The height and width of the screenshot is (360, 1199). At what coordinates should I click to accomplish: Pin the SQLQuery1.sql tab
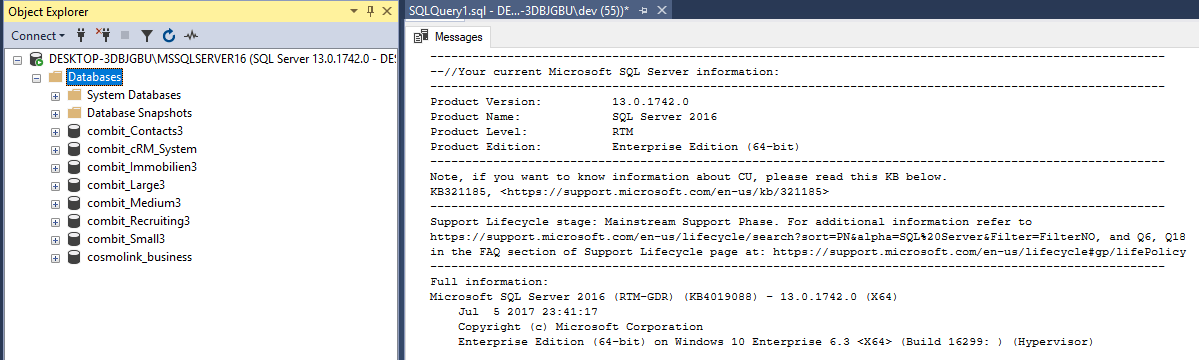643,11
